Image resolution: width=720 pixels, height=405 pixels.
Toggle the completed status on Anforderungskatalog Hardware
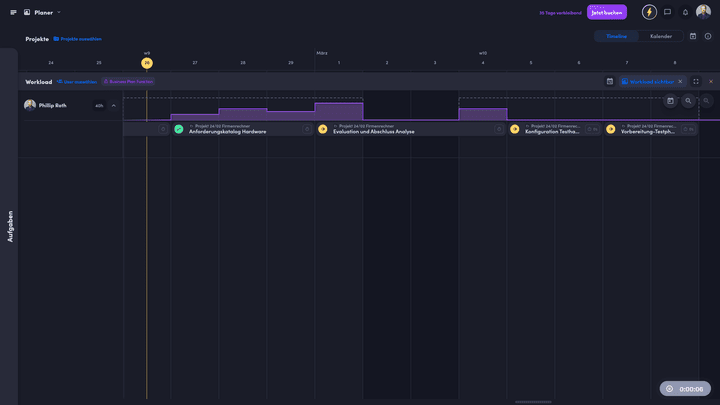(179, 129)
